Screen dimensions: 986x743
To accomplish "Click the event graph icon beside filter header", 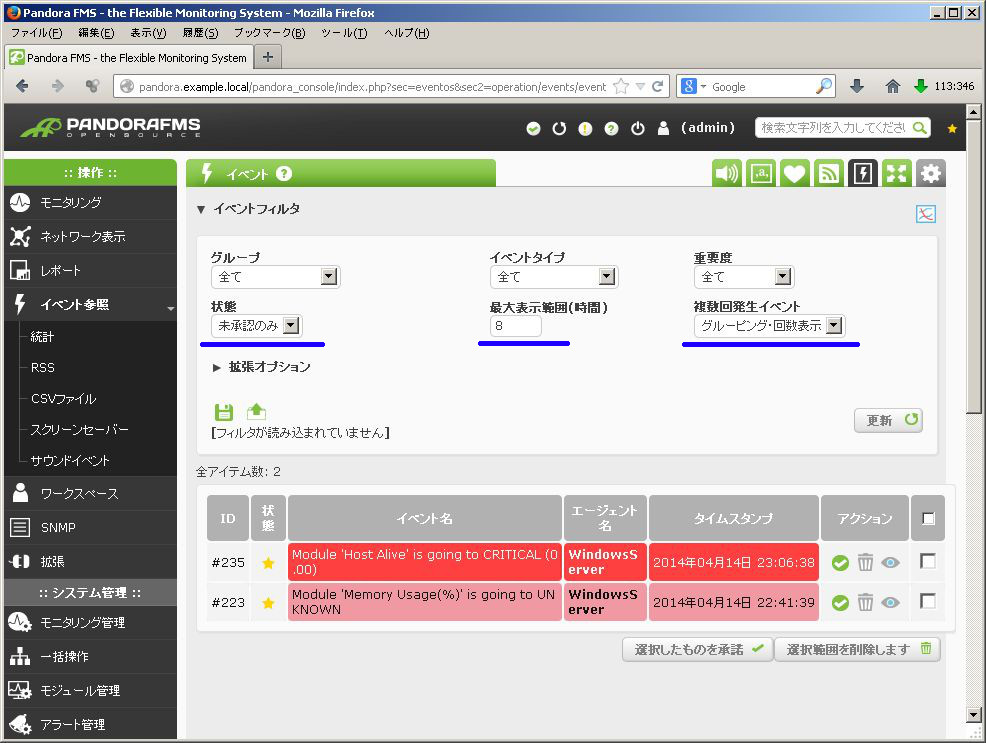I will click(x=926, y=214).
